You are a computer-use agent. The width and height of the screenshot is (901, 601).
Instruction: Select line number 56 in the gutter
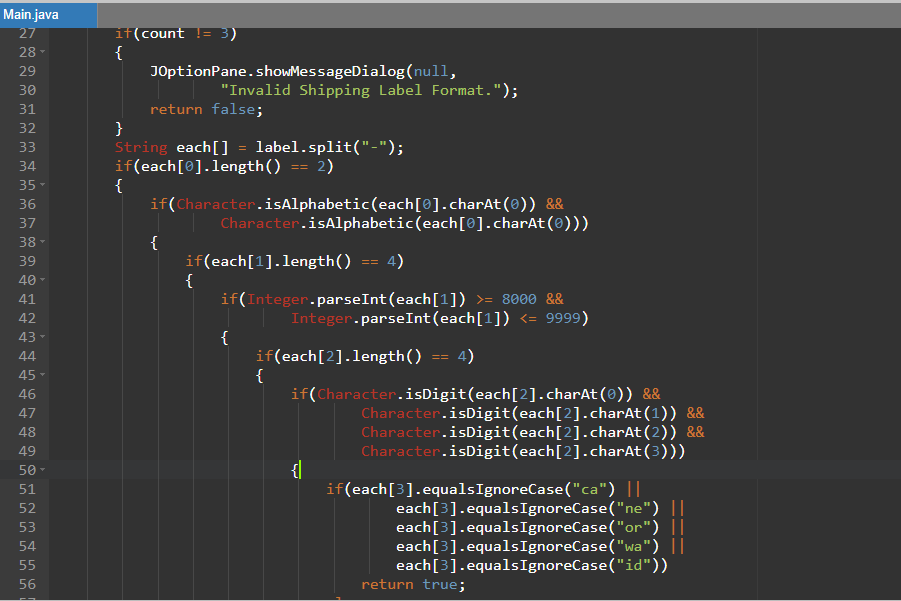coord(27,584)
